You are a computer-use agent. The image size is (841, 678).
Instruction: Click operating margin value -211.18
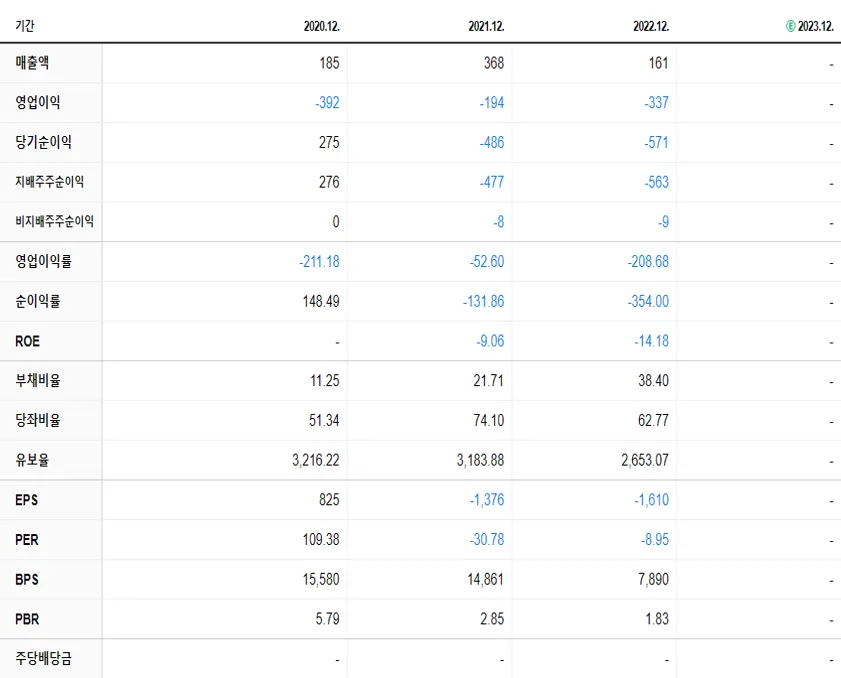coord(319,261)
